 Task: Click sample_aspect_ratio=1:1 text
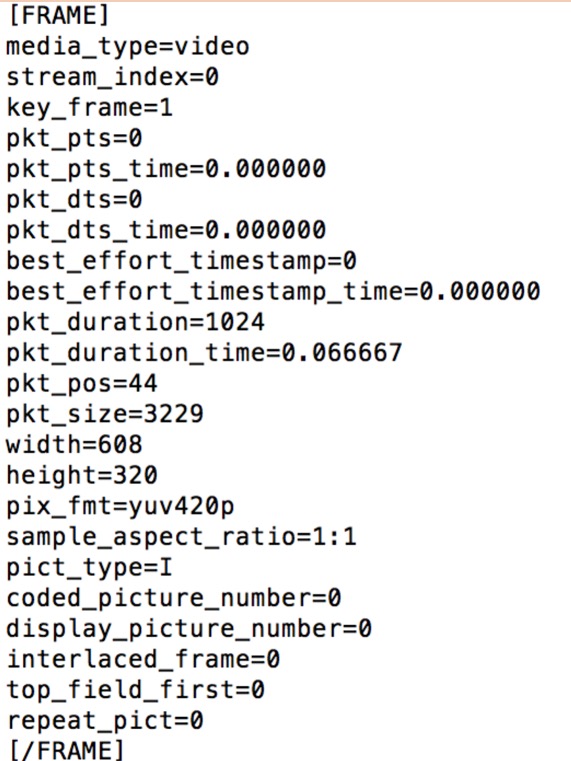coord(181,536)
